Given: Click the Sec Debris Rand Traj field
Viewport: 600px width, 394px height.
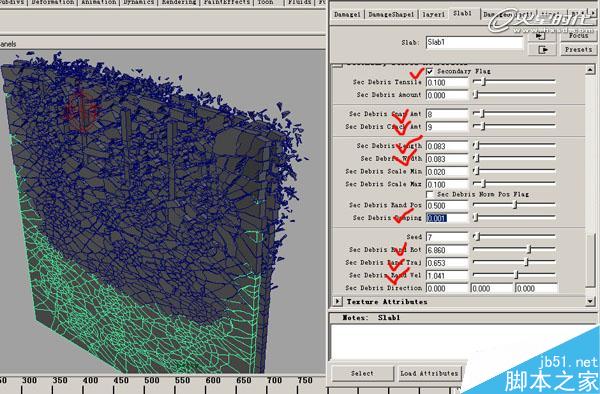Looking at the screenshot, I should tap(447, 263).
